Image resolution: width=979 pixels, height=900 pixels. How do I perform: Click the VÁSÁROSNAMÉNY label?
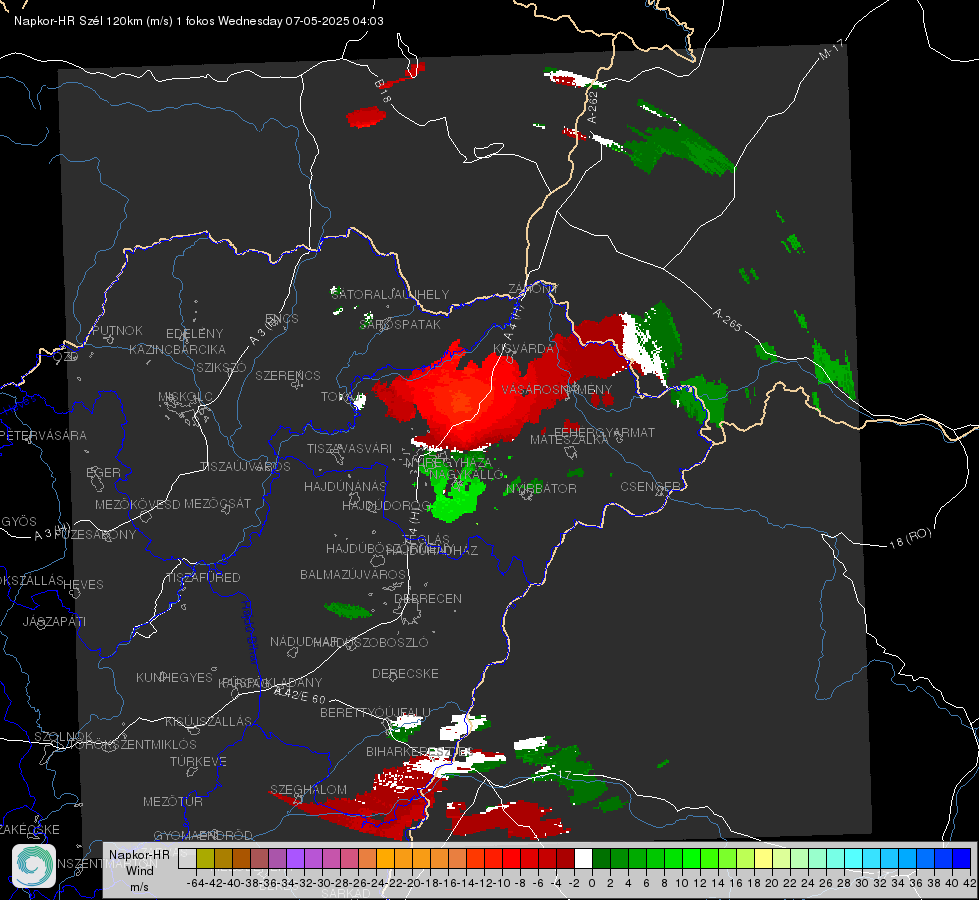(557, 389)
